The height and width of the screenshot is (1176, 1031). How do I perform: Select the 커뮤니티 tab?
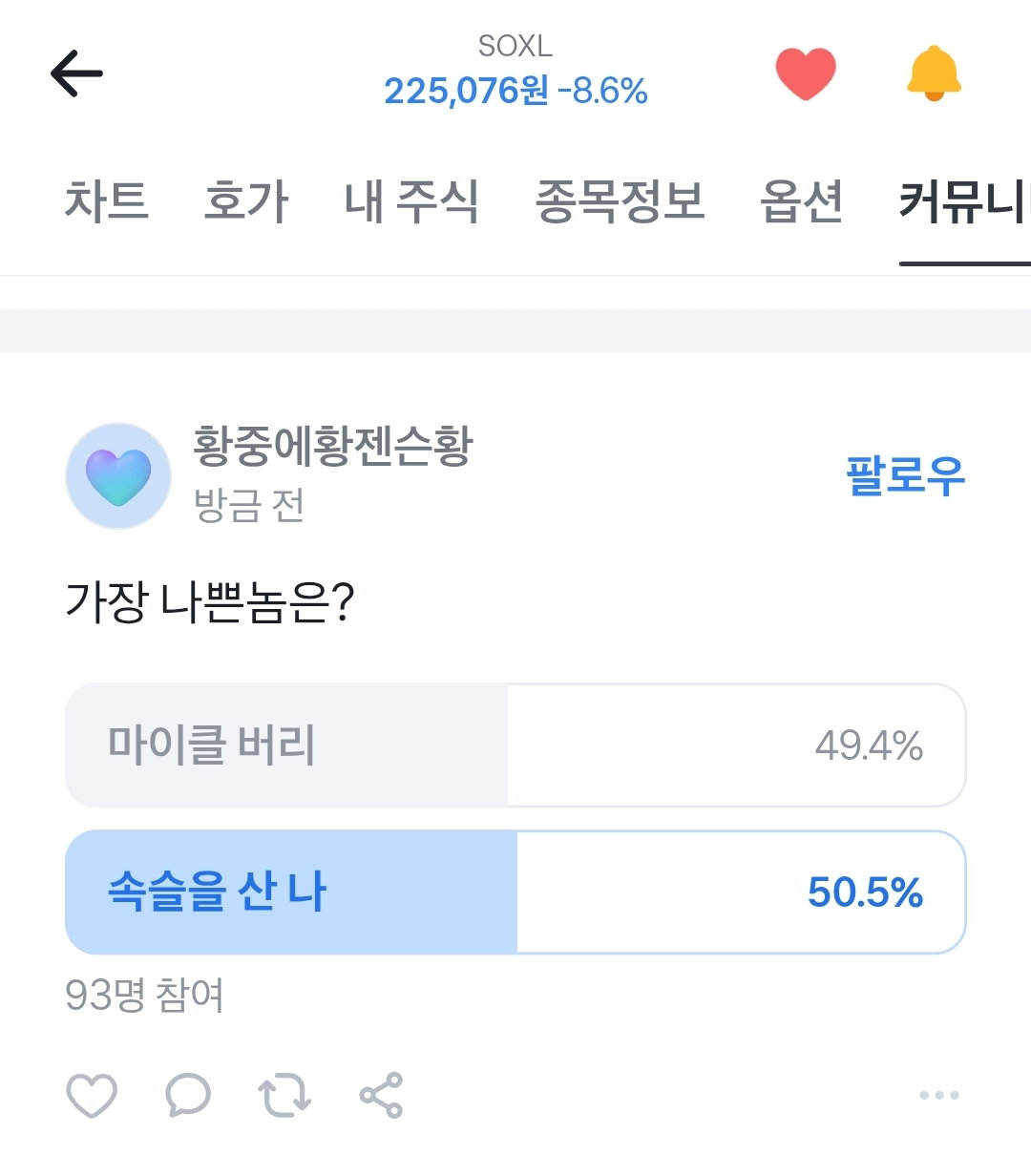pyautogui.click(x=965, y=201)
